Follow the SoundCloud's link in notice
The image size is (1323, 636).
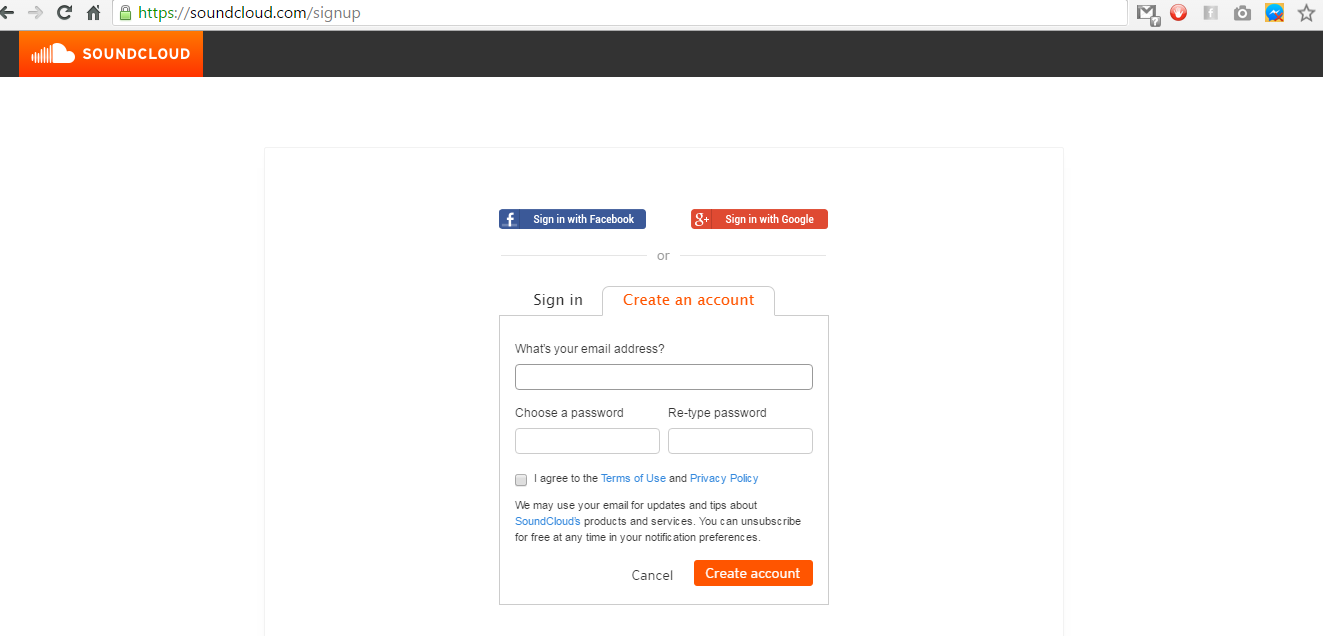pyautogui.click(x=548, y=521)
